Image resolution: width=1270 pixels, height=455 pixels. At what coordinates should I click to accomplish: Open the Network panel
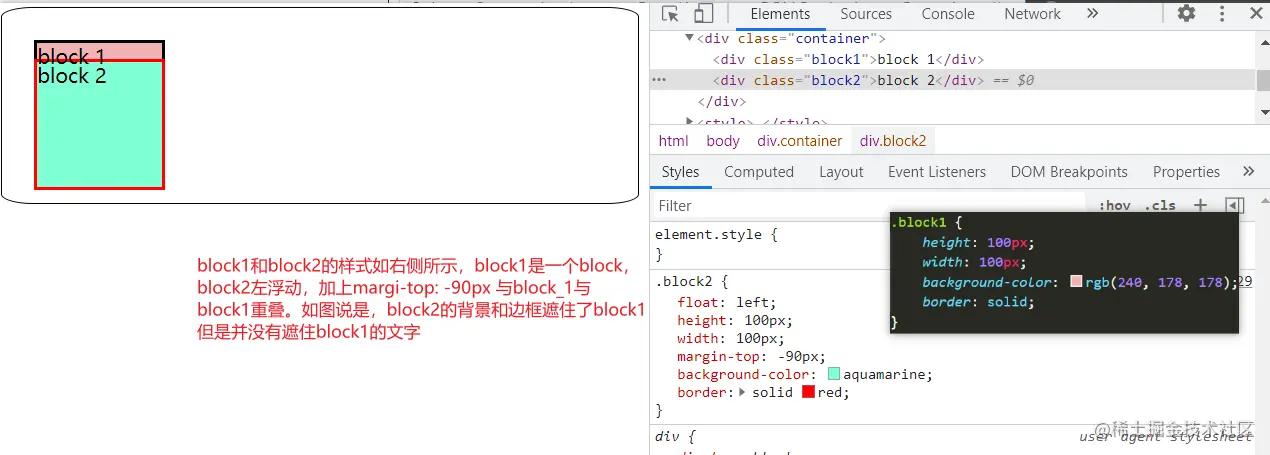pos(1033,14)
